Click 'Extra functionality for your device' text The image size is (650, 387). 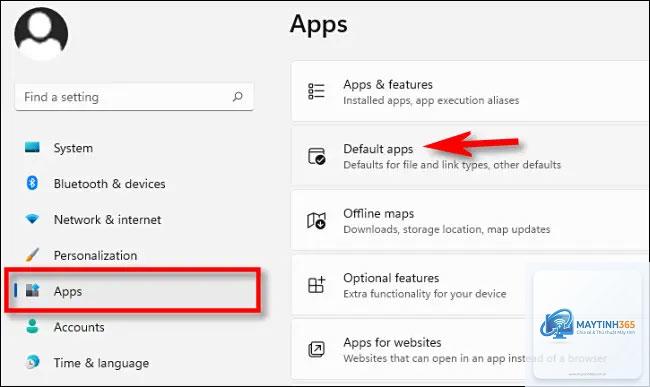[425, 294]
